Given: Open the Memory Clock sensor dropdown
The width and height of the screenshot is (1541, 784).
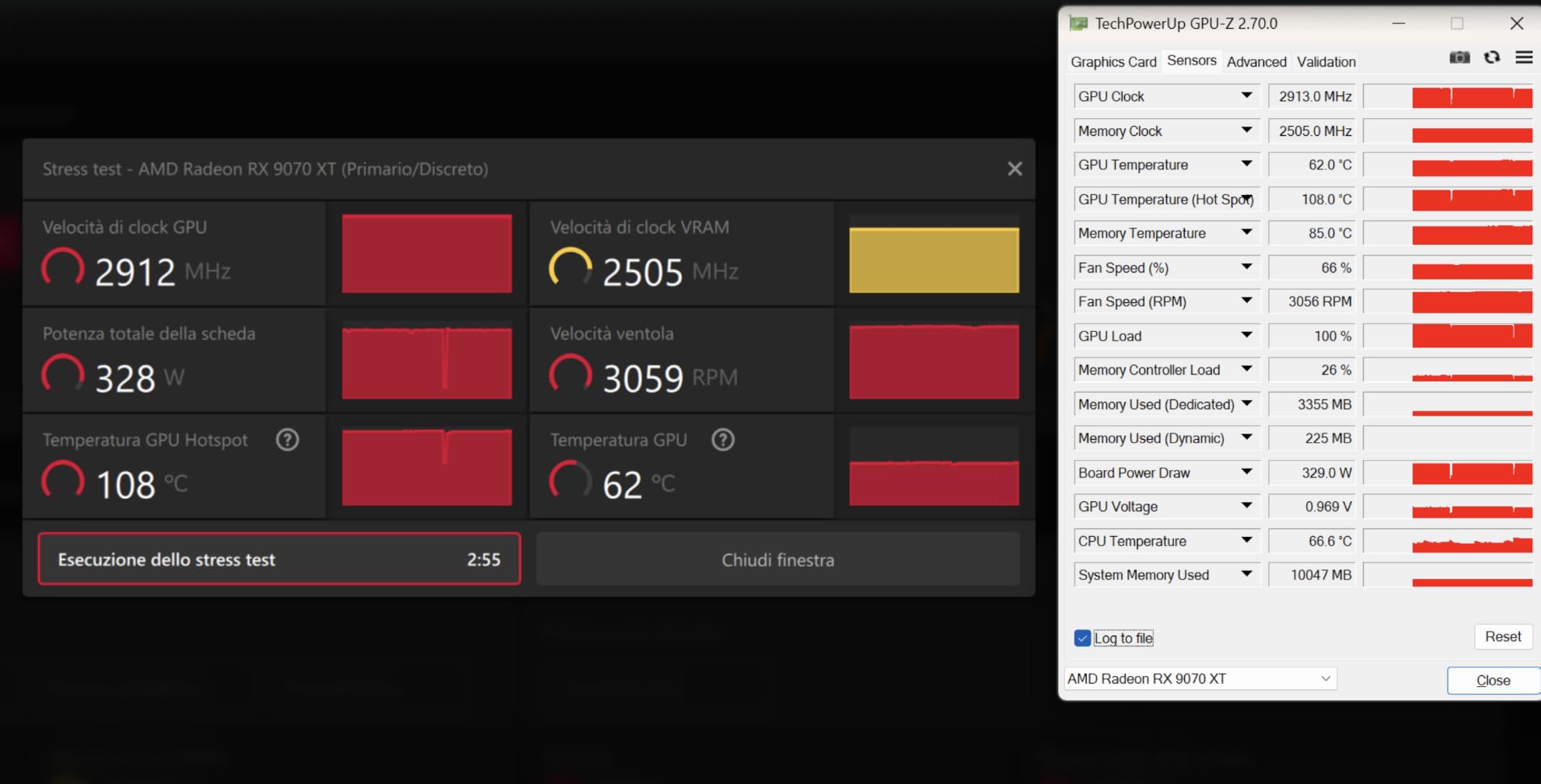Looking at the screenshot, I should pyautogui.click(x=1247, y=131).
